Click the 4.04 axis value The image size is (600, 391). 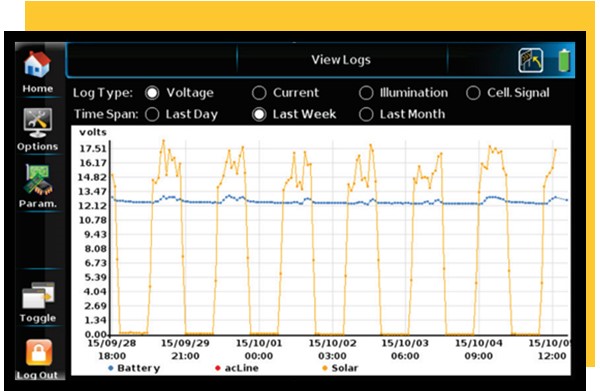click(x=96, y=292)
